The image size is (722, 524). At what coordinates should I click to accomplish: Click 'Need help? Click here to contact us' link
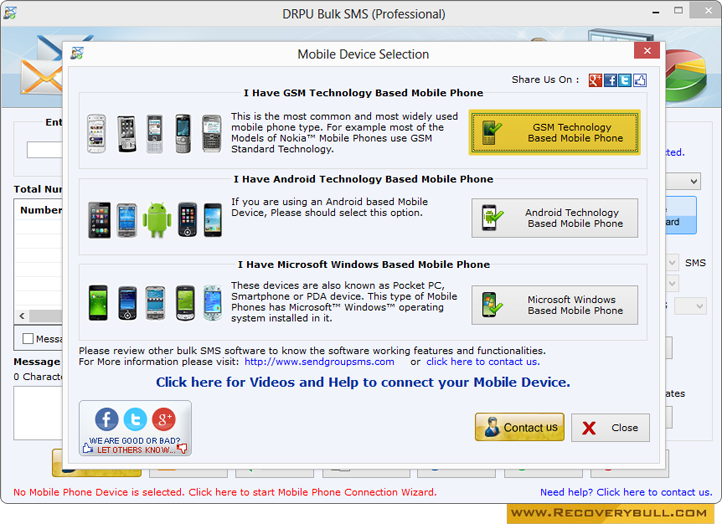pos(626,492)
